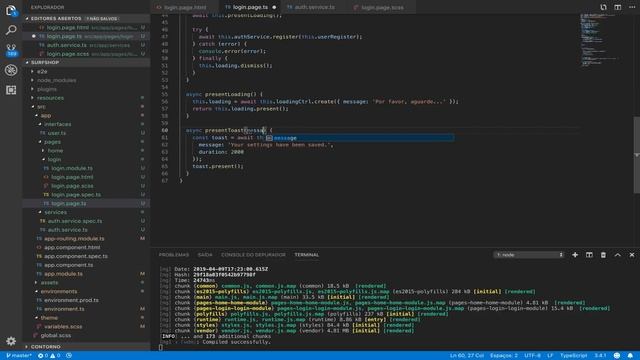
Task: Open the Source Control view
Action: [x=11, y=50]
